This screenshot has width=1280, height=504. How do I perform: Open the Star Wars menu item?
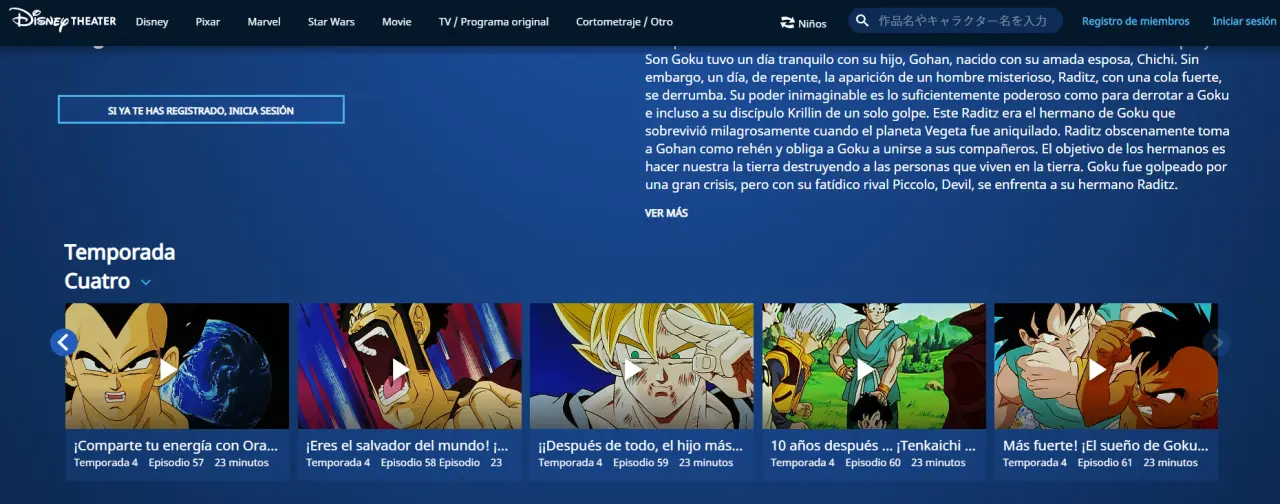click(x=331, y=22)
